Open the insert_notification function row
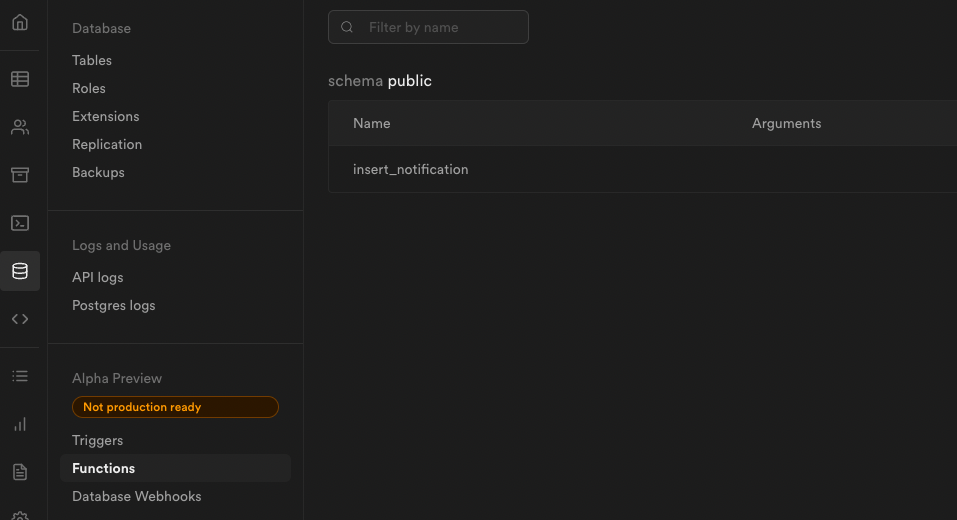 click(x=643, y=169)
